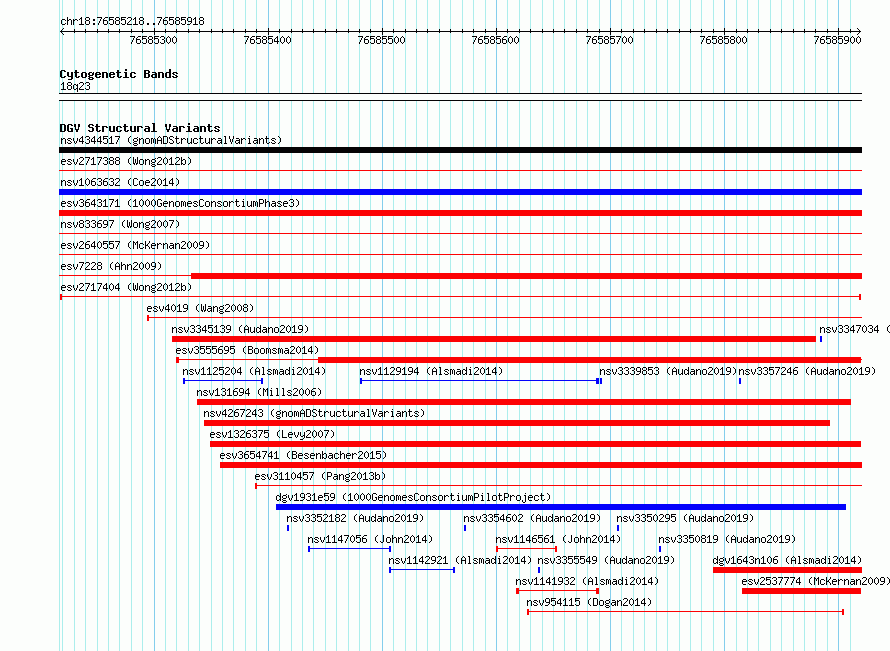890x651 pixels.
Task: Click the DGV Structural Variants track title
Action: point(140,128)
